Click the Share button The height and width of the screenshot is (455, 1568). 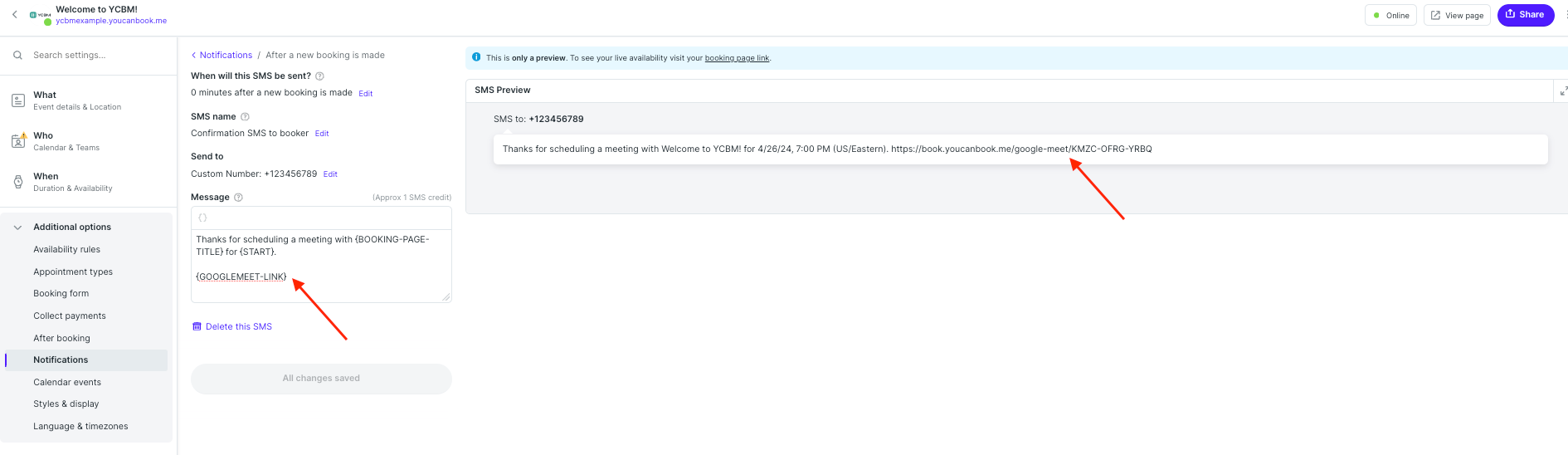[x=1525, y=15]
